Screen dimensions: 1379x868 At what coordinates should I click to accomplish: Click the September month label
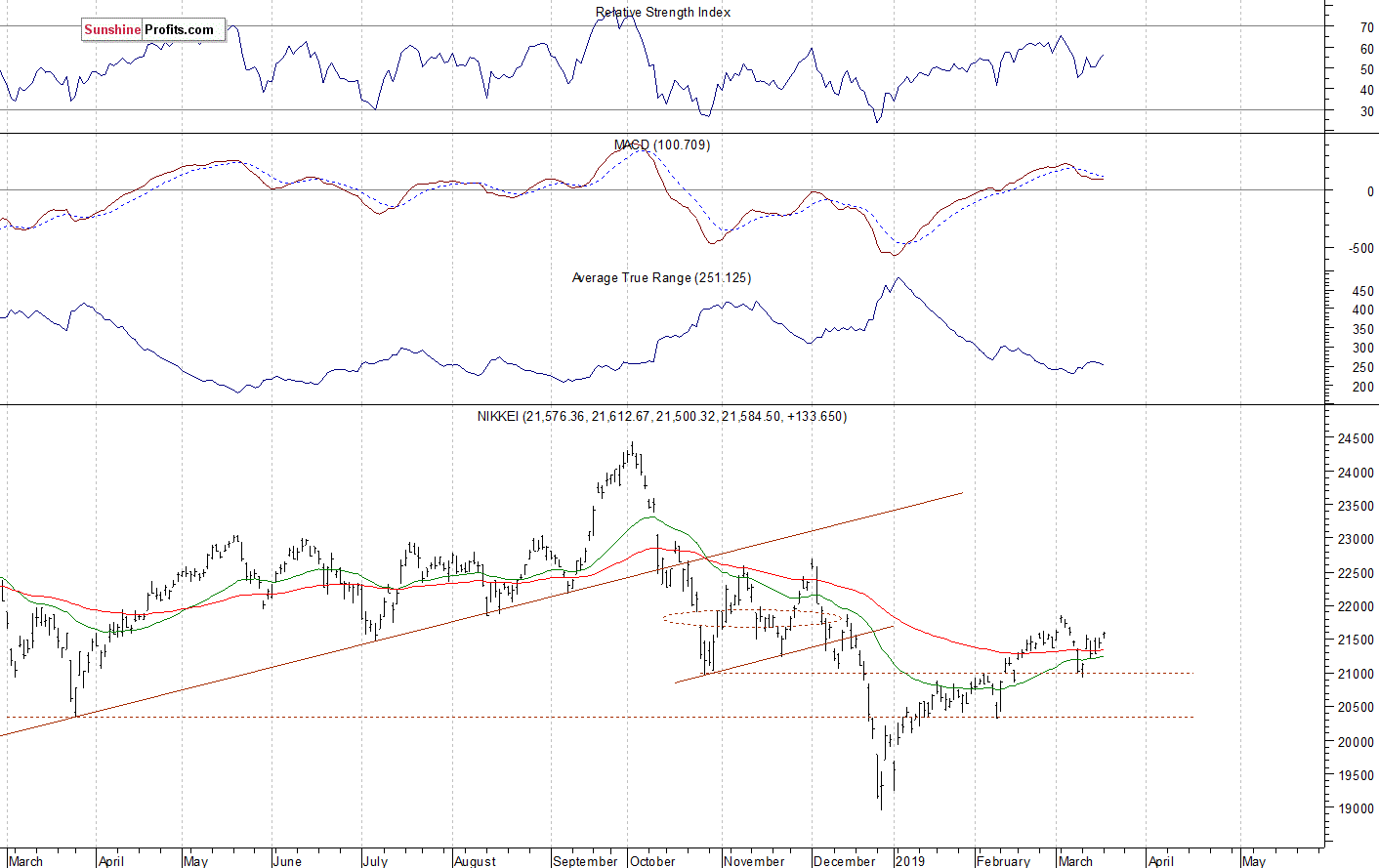(585, 860)
